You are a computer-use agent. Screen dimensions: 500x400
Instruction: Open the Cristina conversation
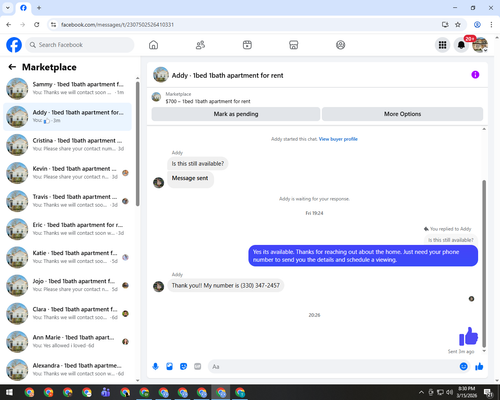67,145
